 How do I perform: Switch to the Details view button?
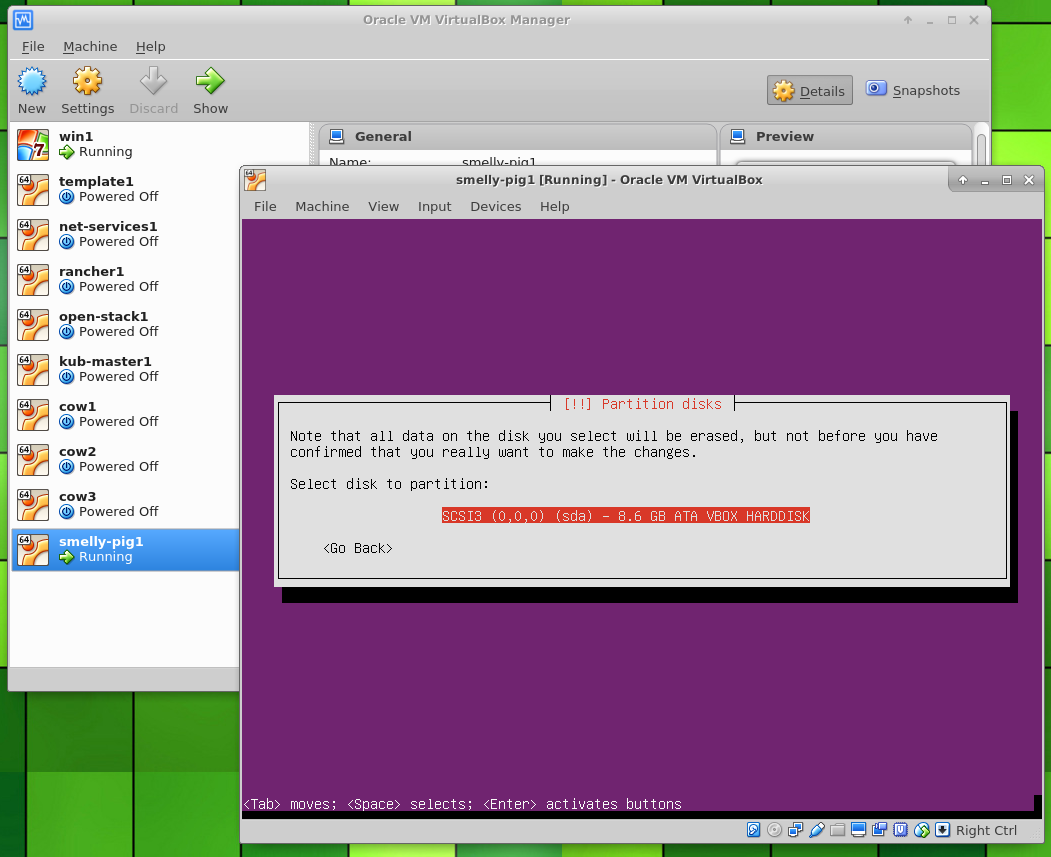tap(810, 90)
